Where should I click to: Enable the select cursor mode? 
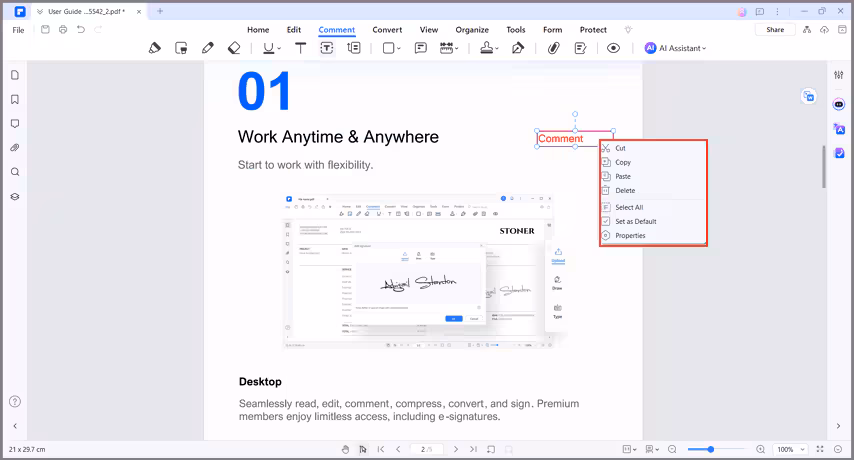pos(363,449)
